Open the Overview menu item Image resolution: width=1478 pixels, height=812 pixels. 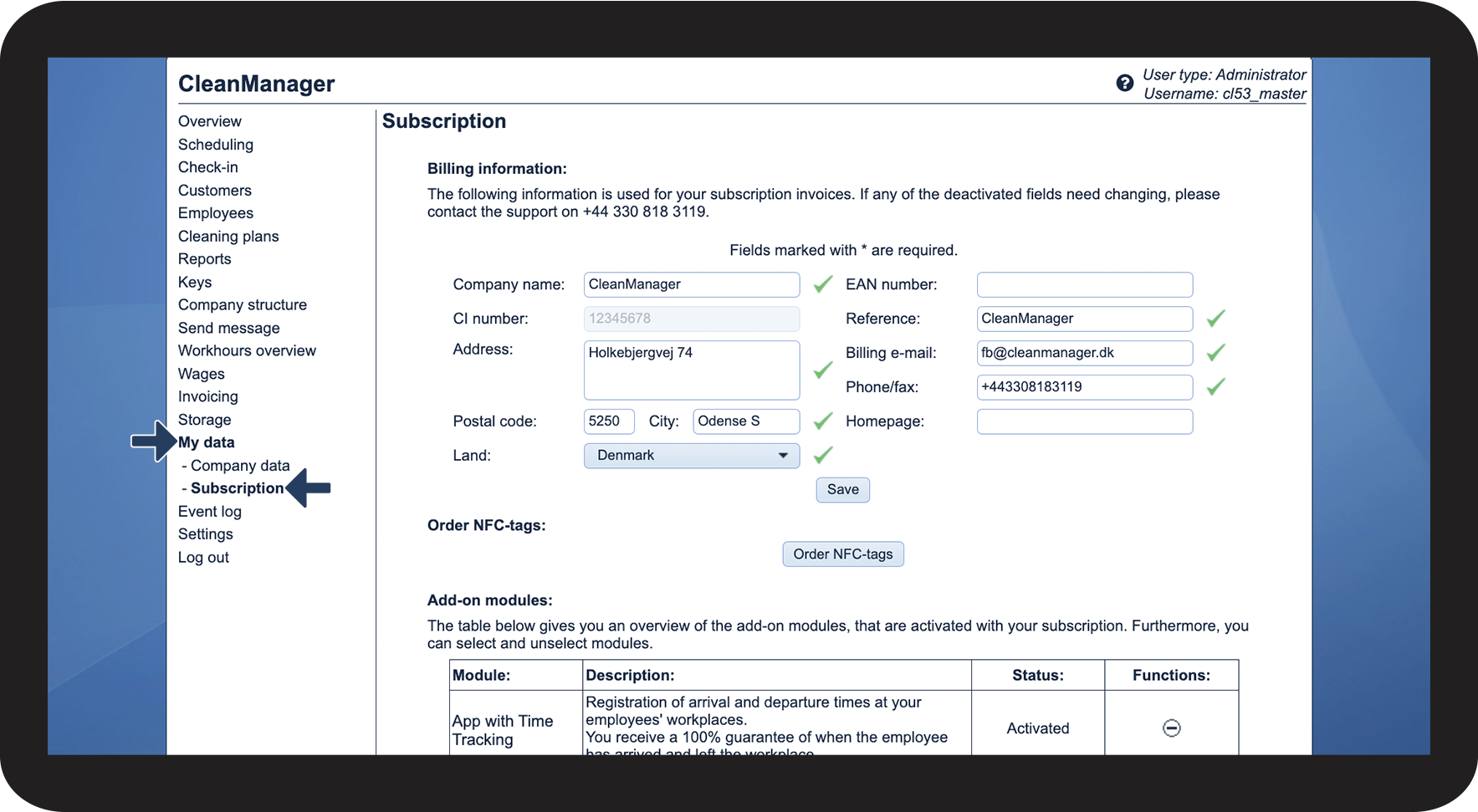coord(209,121)
